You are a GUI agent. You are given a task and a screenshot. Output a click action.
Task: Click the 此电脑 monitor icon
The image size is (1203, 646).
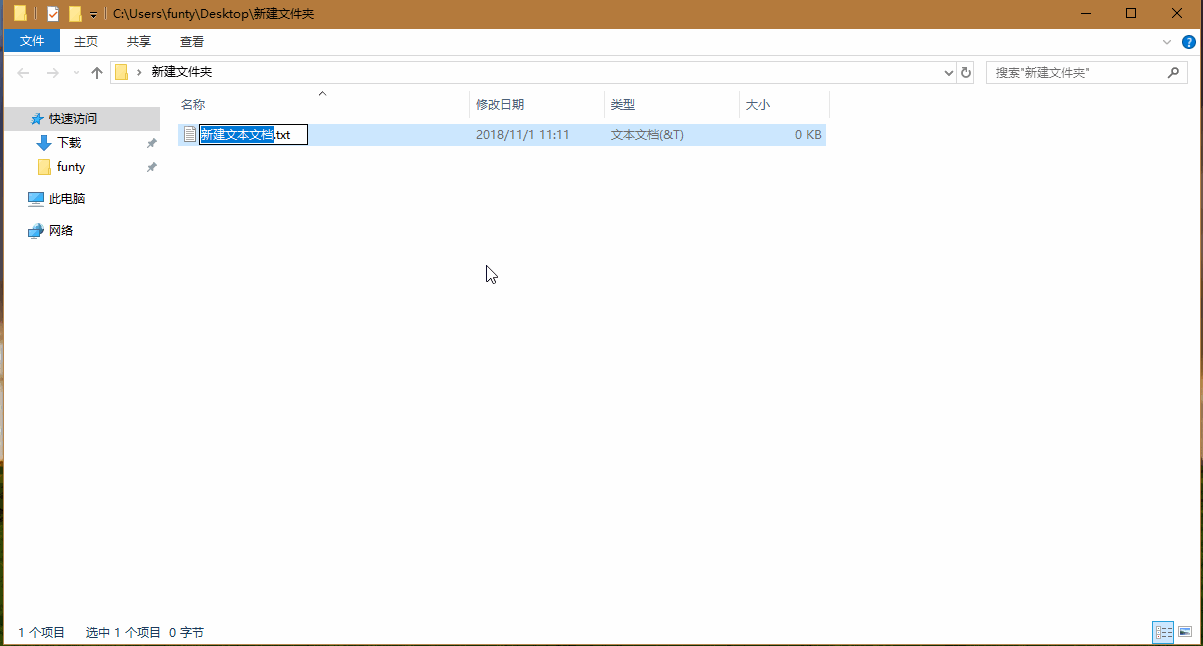coord(36,198)
